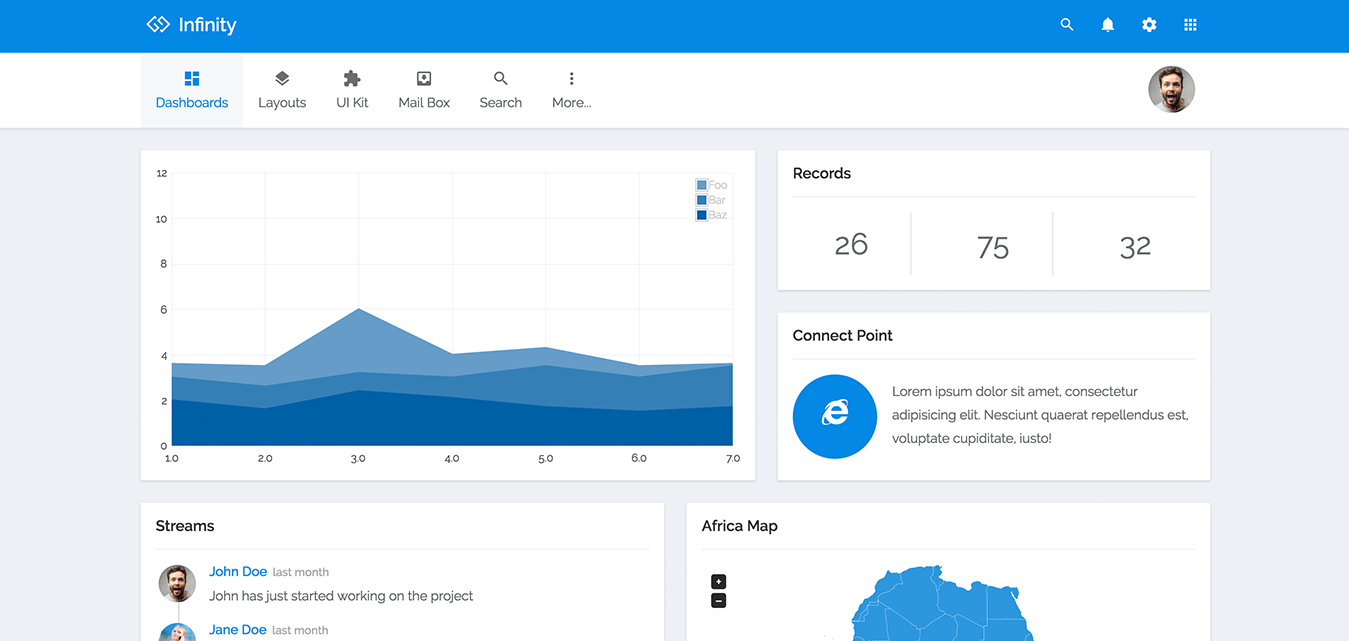Zoom out on the Africa map
1349x641 pixels.
pyautogui.click(x=718, y=601)
